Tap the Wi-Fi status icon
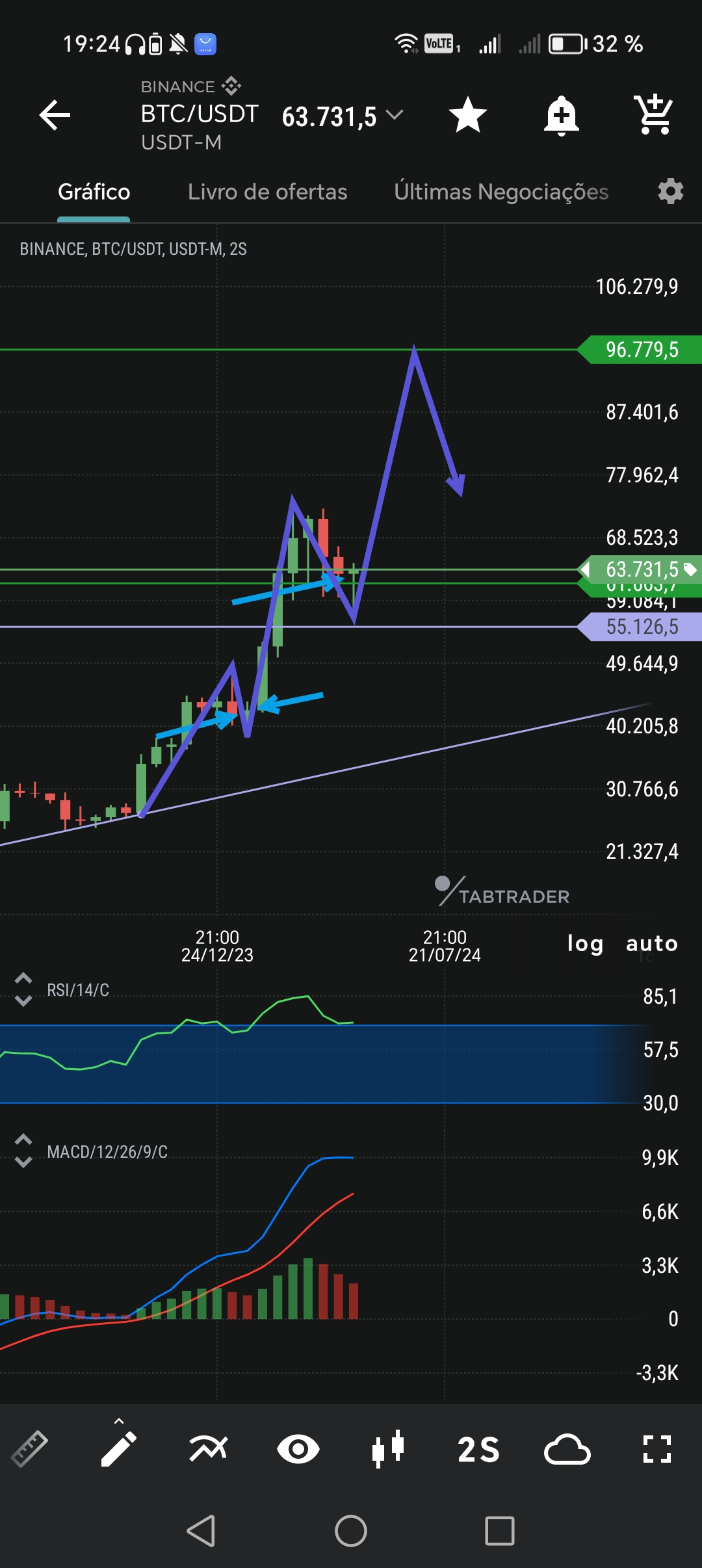The width and height of the screenshot is (702, 1568). pos(406,44)
